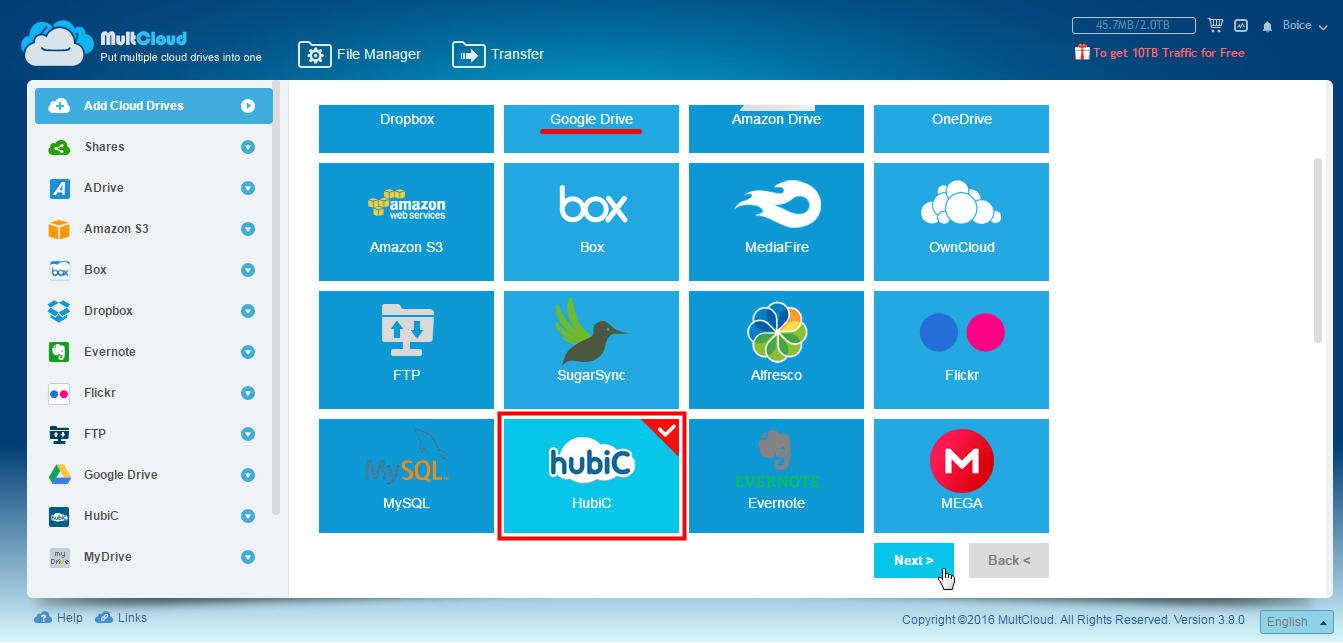
Task: Select the HubiC tile in grid
Action: point(591,476)
